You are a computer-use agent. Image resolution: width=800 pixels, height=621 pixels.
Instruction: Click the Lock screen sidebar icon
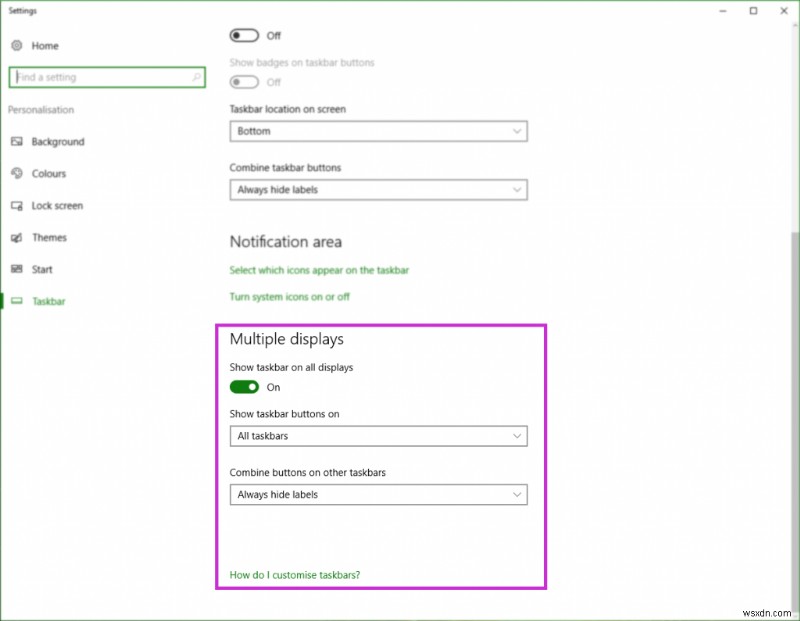[16, 205]
